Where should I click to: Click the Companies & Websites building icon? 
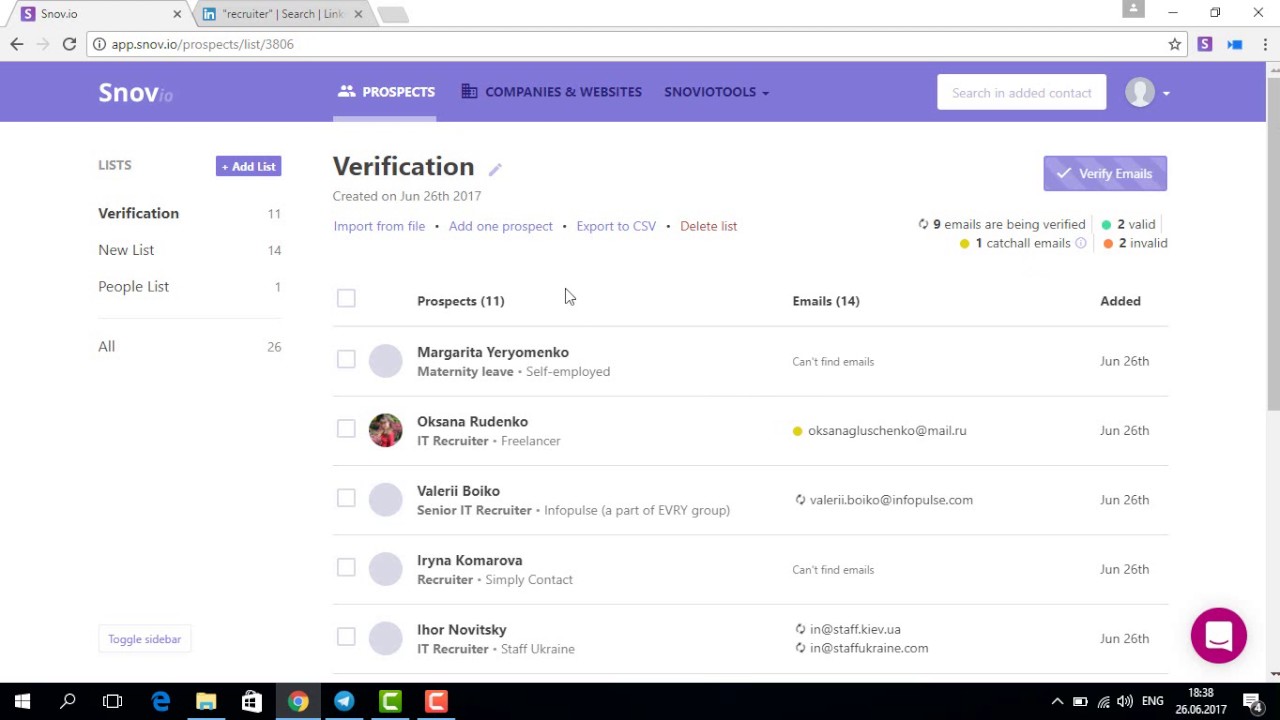pos(469,91)
